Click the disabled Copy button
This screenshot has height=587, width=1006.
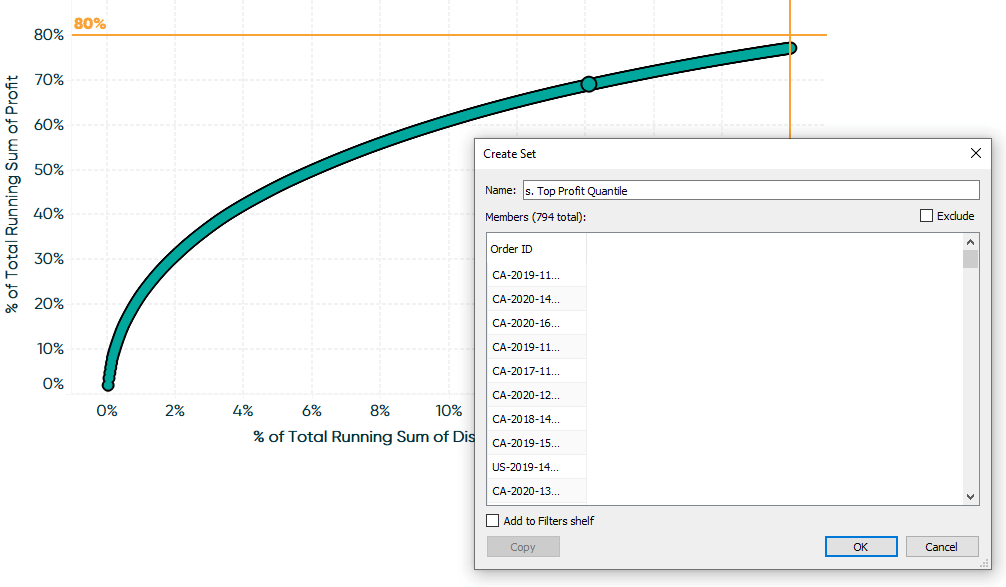pyautogui.click(x=523, y=547)
